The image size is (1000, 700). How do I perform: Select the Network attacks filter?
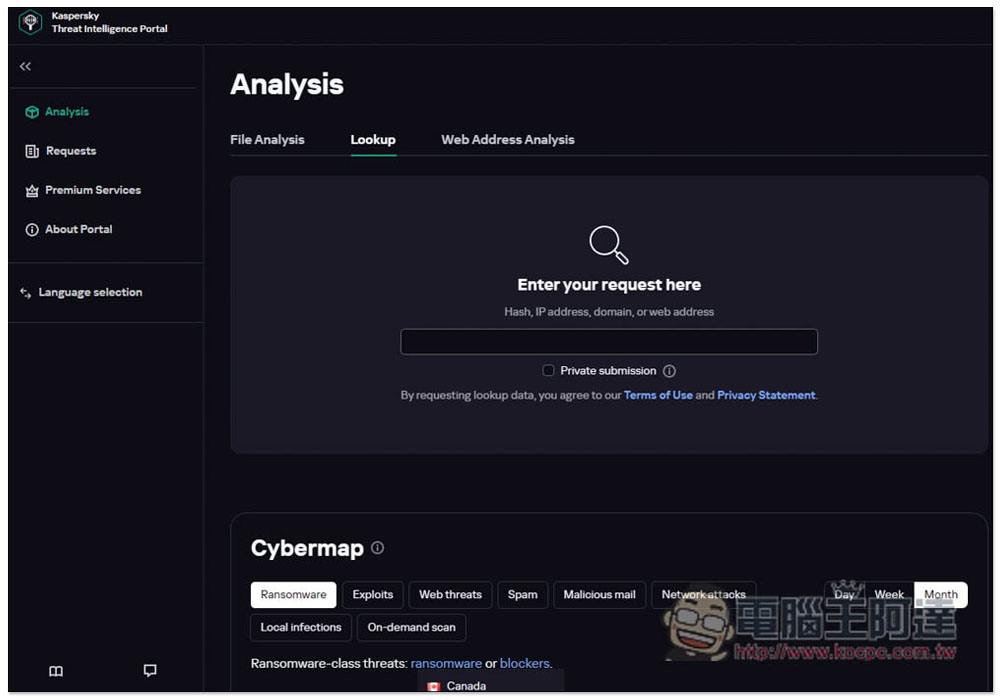703,595
